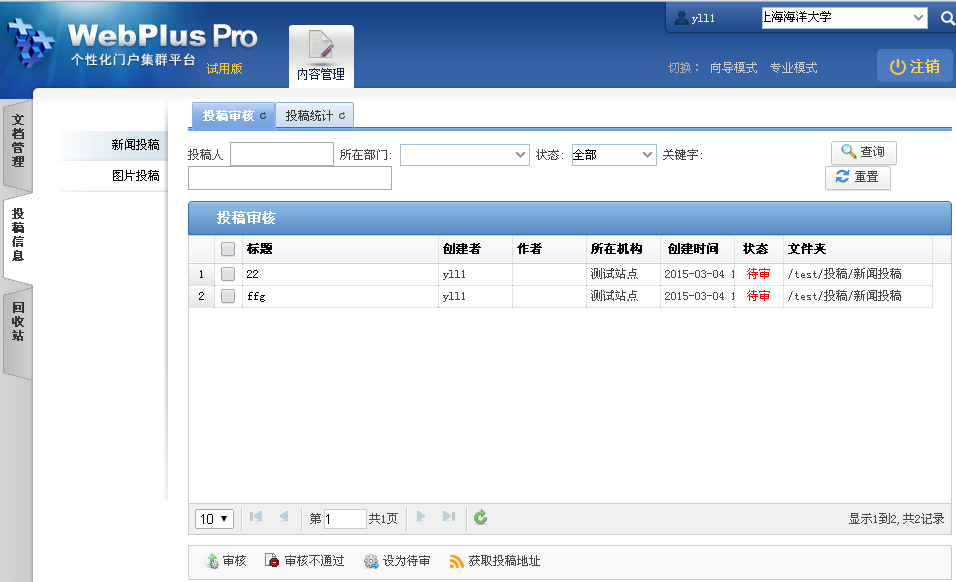
Task: Open the page size selector showing 10
Action: pyautogui.click(x=215, y=519)
